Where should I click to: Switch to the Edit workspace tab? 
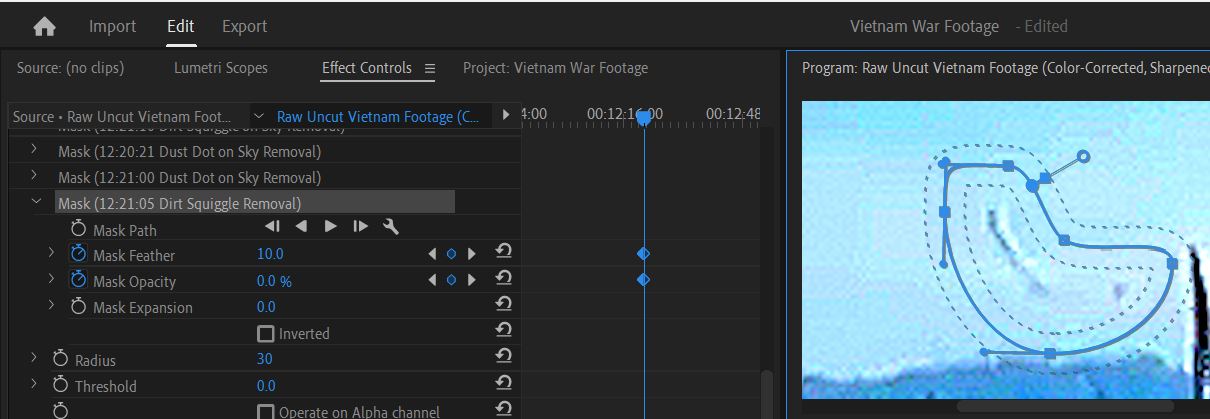180,26
